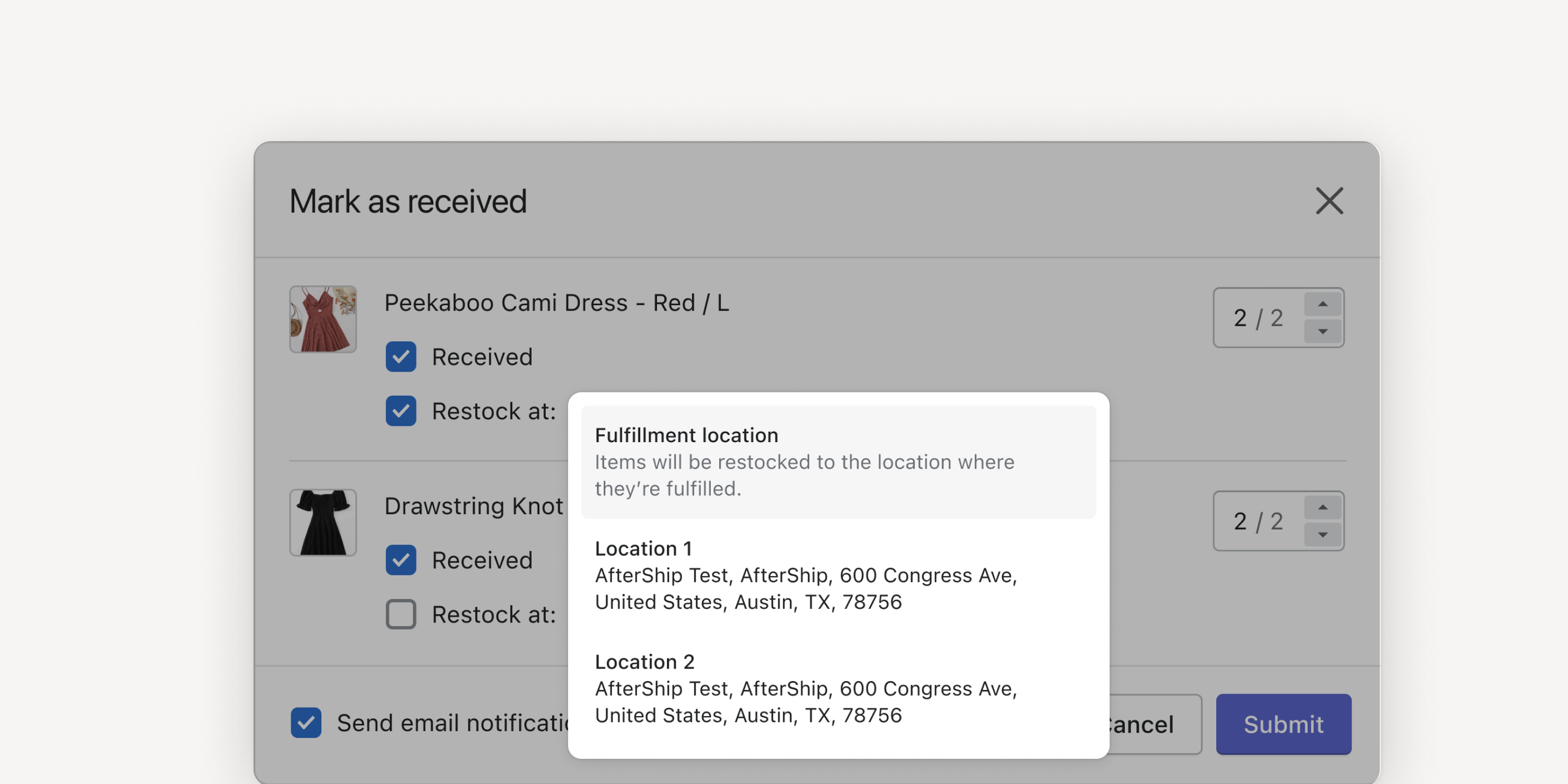The image size is (1568, 784).
Task: Close the Mark as received dialog
Action: click(x=1329, y=201)
